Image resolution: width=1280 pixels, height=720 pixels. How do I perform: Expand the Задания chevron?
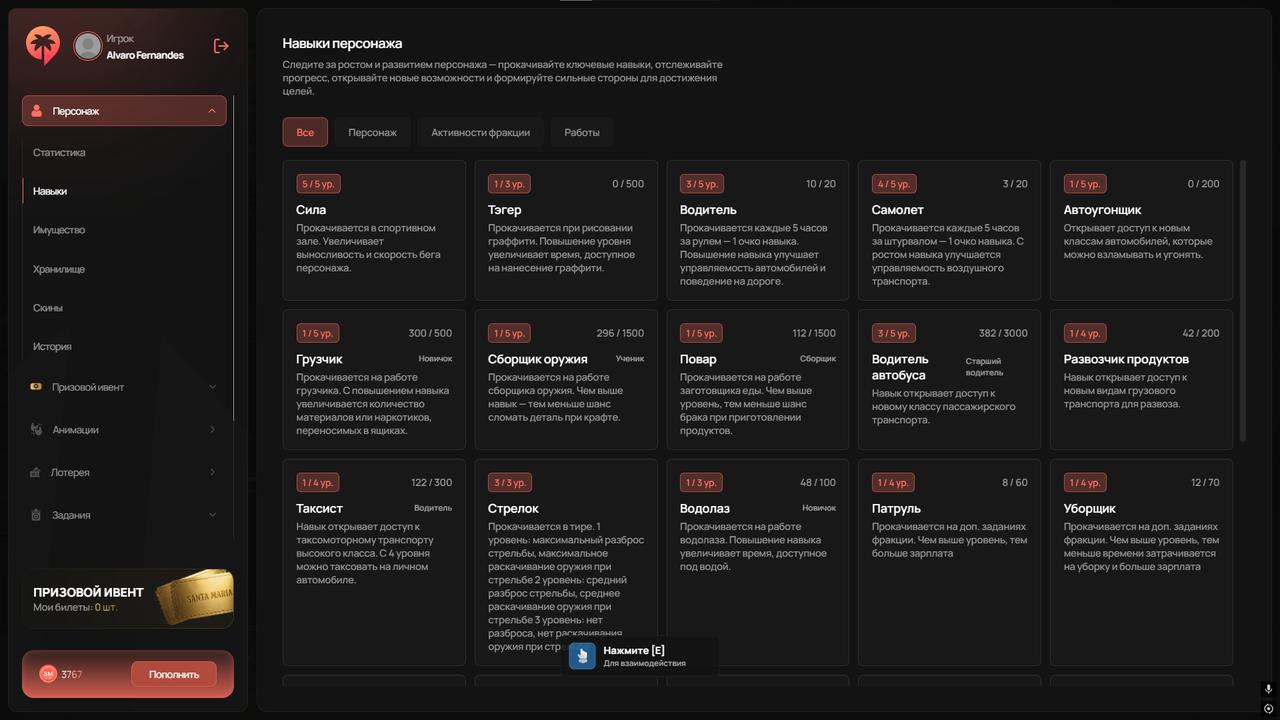point(212,515)
